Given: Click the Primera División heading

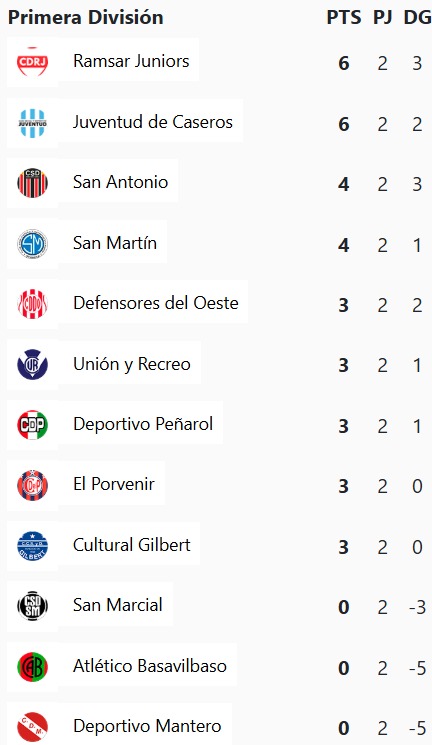Looking at the screenshot, I should pyautogui.click(x=86, y=18).
